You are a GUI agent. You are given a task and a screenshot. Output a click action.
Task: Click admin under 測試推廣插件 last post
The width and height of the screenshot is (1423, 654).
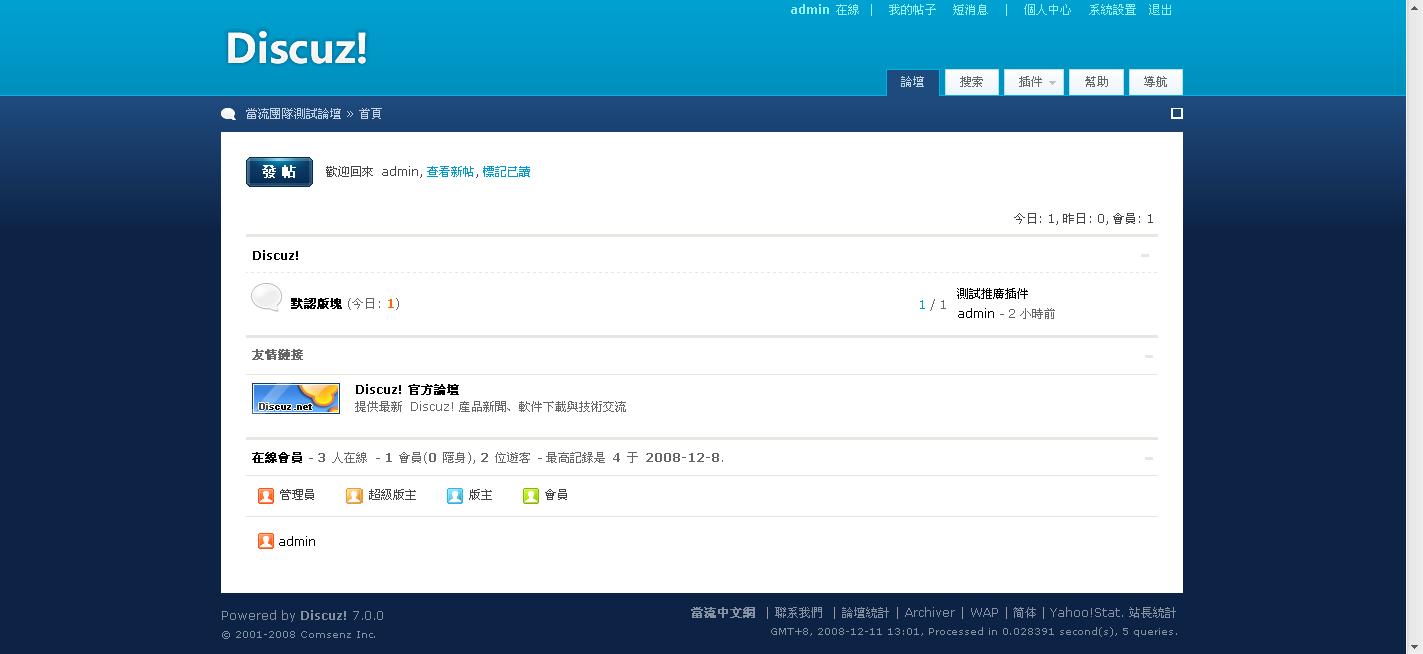[976, 314]
